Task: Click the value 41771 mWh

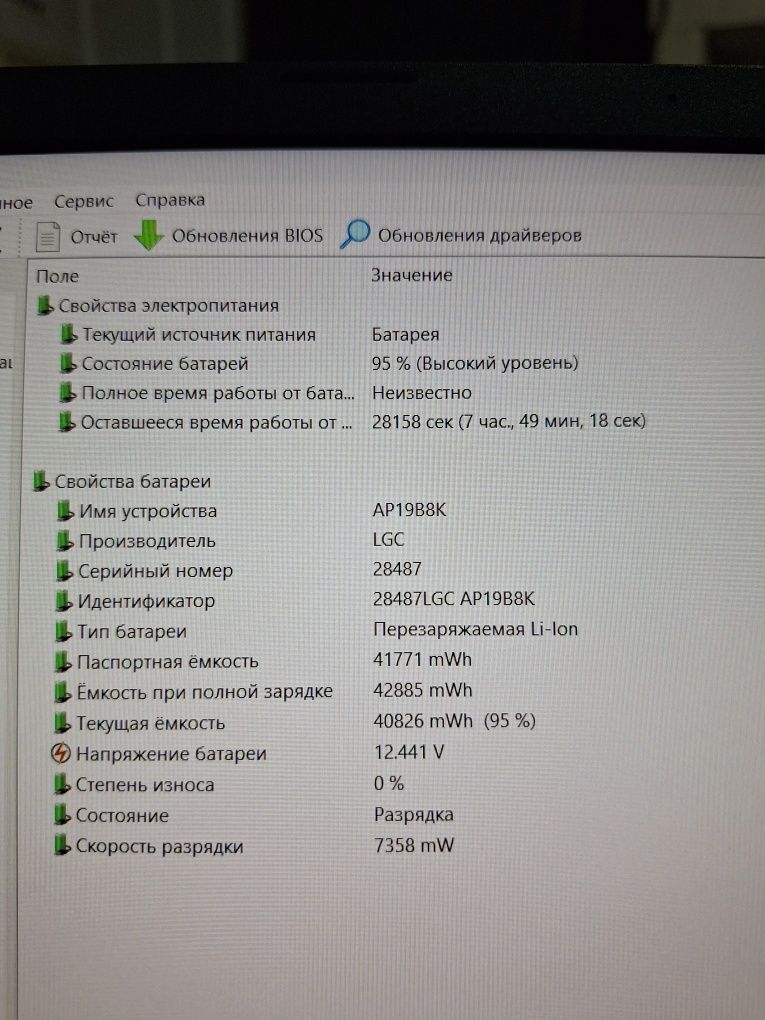Action: 422,660
